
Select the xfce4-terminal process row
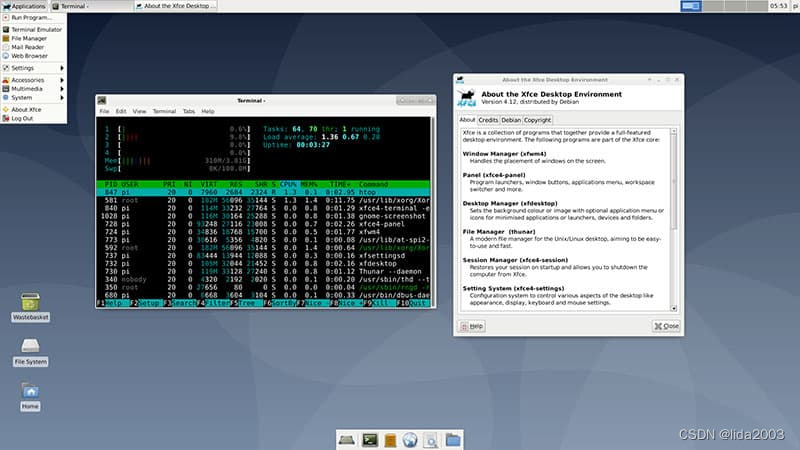click(263, 208)
